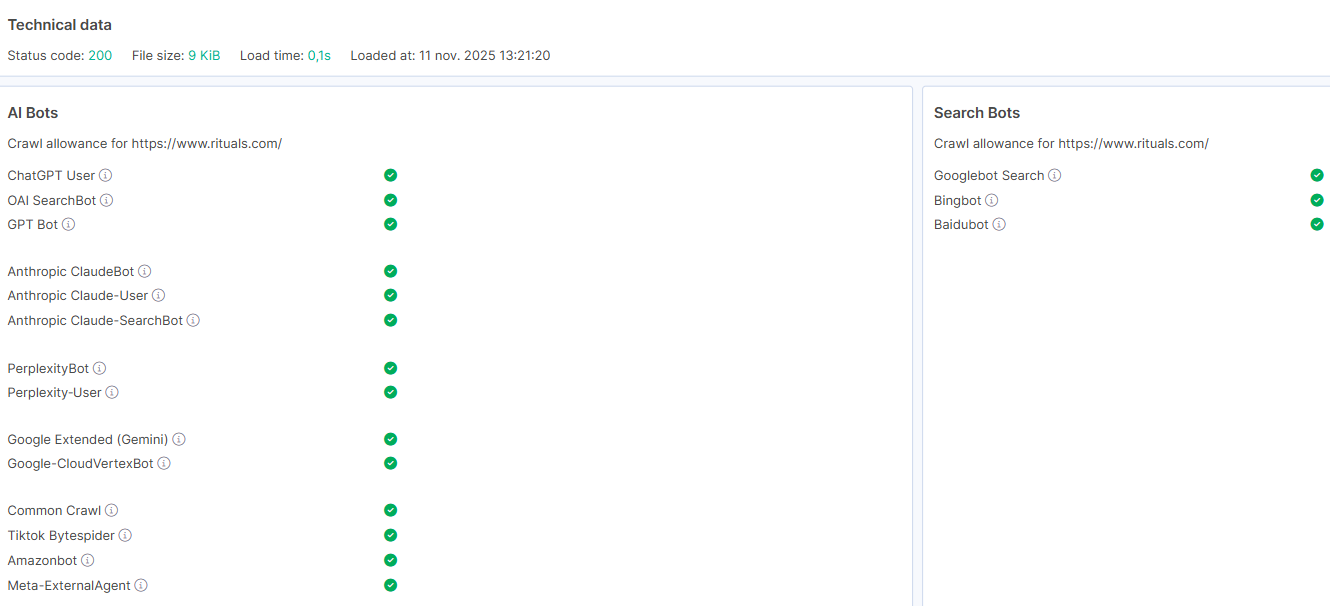Click green check status for Amazonbot
This screenshot has height=606, width=1330.
[x=391, y=560]
